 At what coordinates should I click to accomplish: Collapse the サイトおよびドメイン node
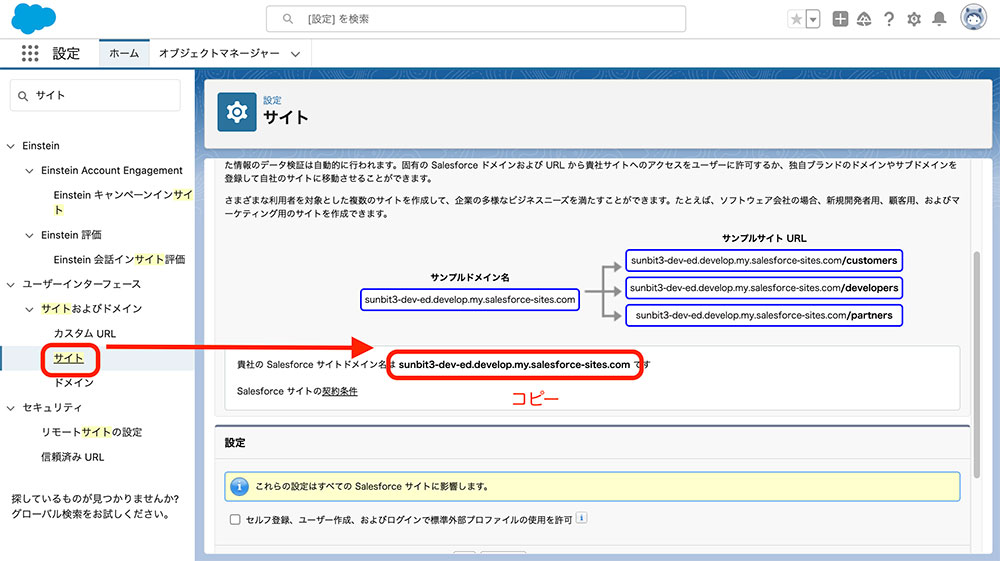coord(29,309)
